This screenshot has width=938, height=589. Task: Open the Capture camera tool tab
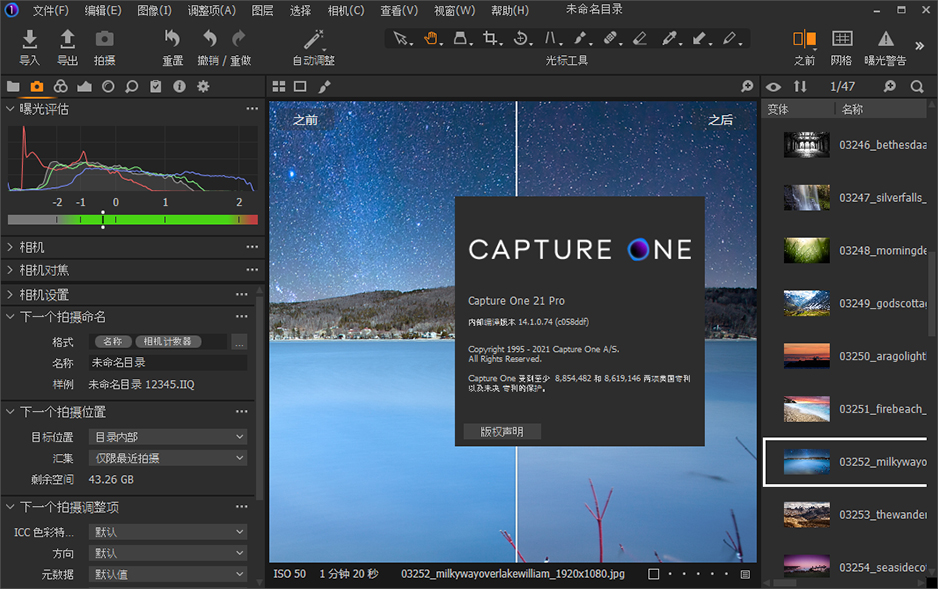click(x=37, y=87)
